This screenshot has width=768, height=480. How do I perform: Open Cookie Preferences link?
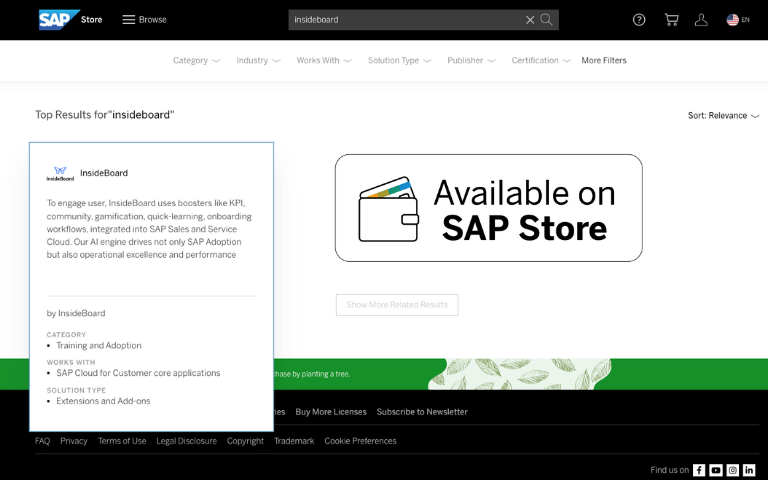tap(360, 441)
